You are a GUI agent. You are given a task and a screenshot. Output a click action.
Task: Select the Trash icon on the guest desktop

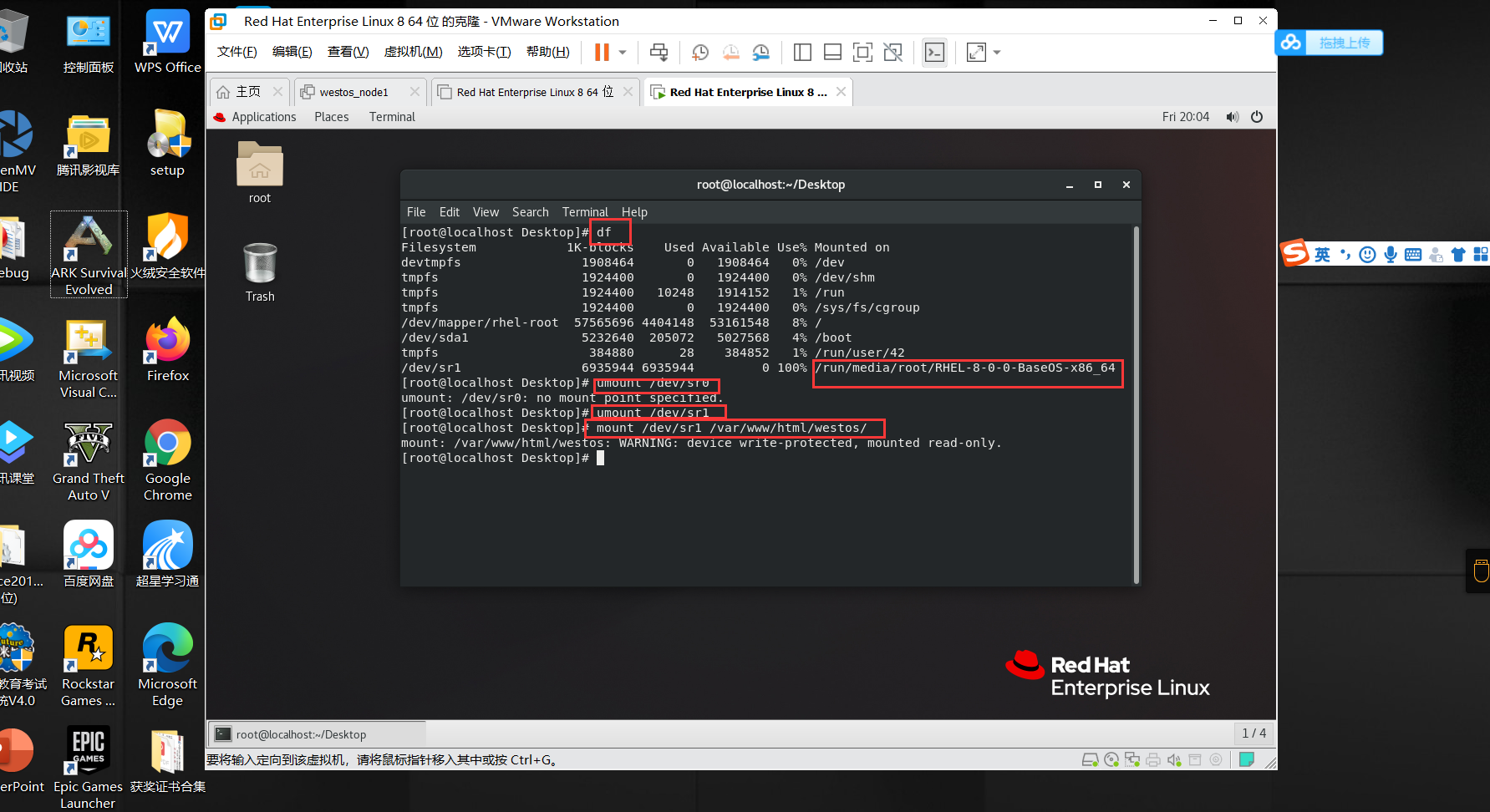[260, 272]
